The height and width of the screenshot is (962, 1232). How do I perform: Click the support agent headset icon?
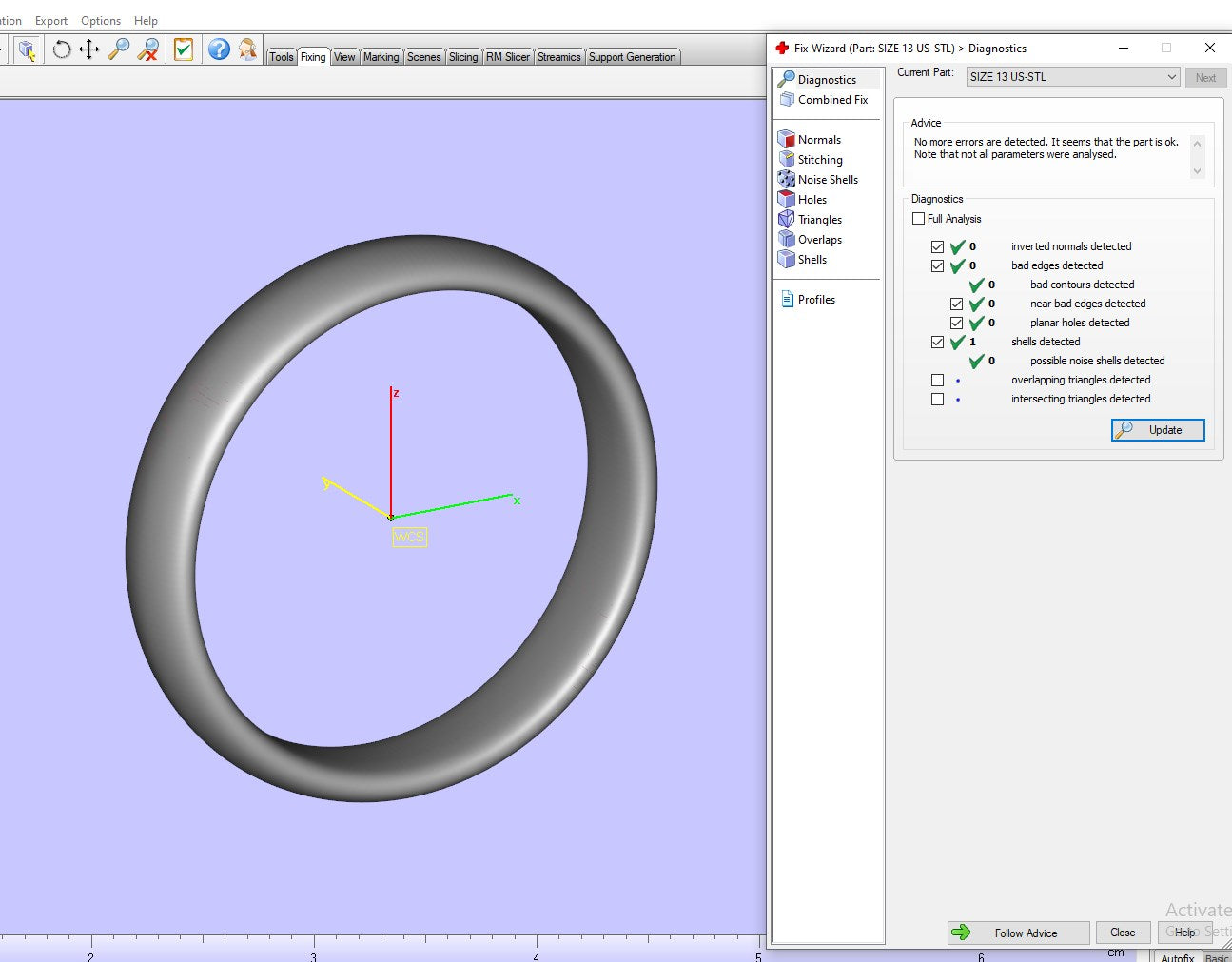coord(248,49)
